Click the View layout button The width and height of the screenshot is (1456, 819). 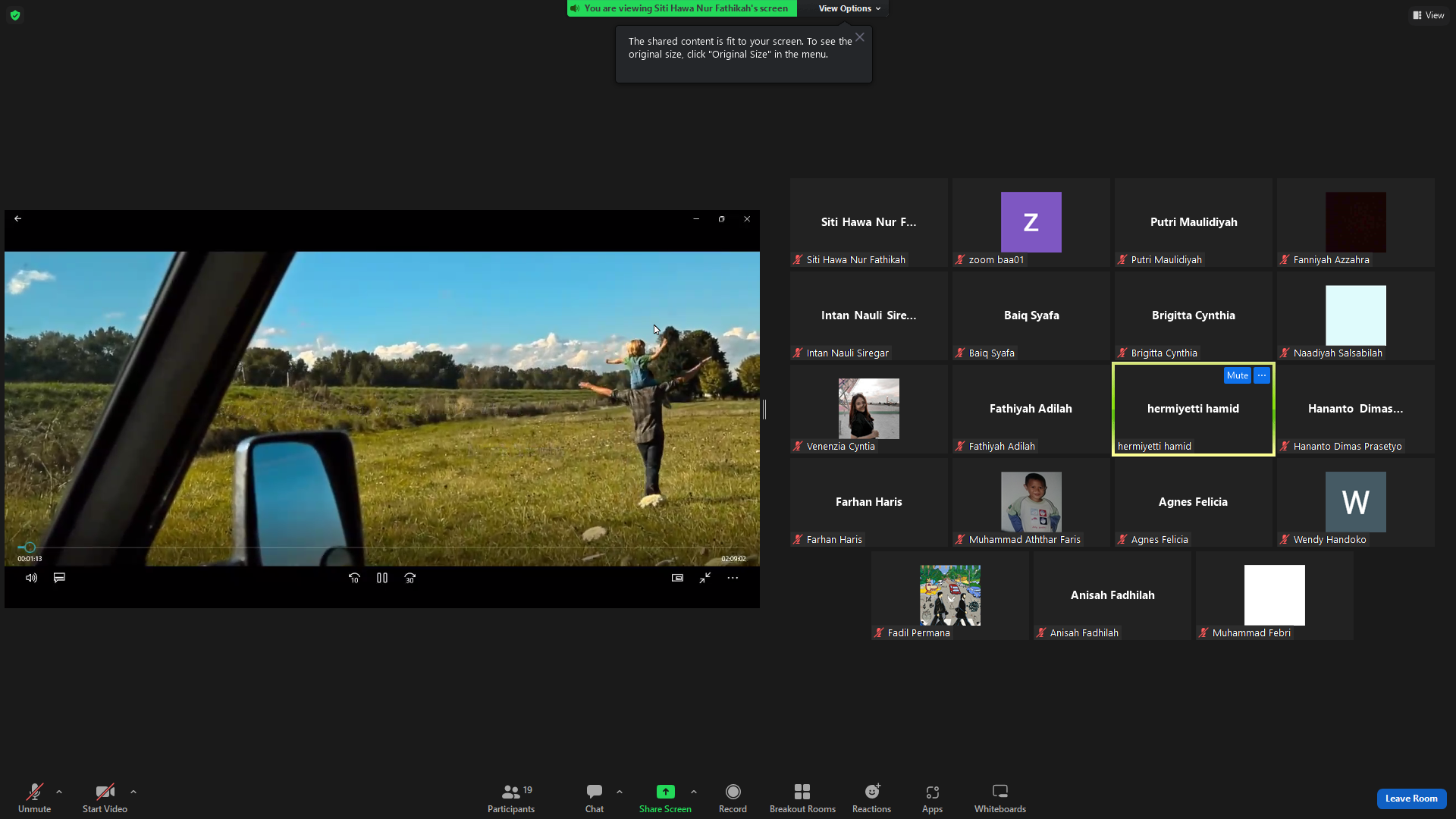coord(1429,15)
